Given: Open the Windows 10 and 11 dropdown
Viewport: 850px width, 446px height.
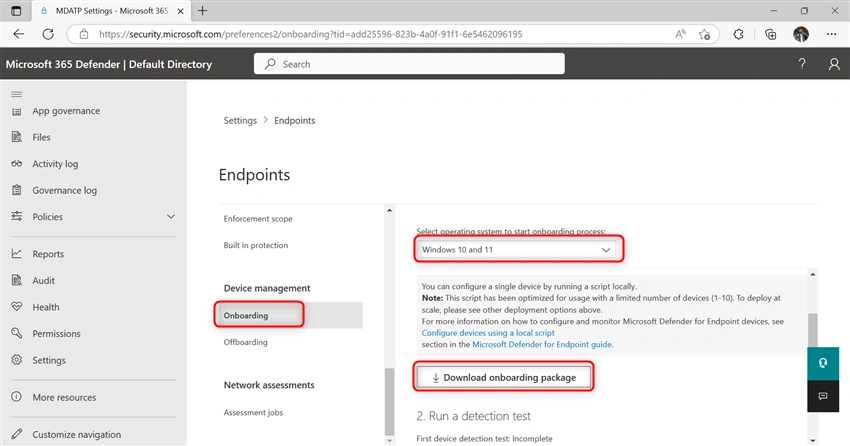Looking at the screenshot, I should 516,250.
